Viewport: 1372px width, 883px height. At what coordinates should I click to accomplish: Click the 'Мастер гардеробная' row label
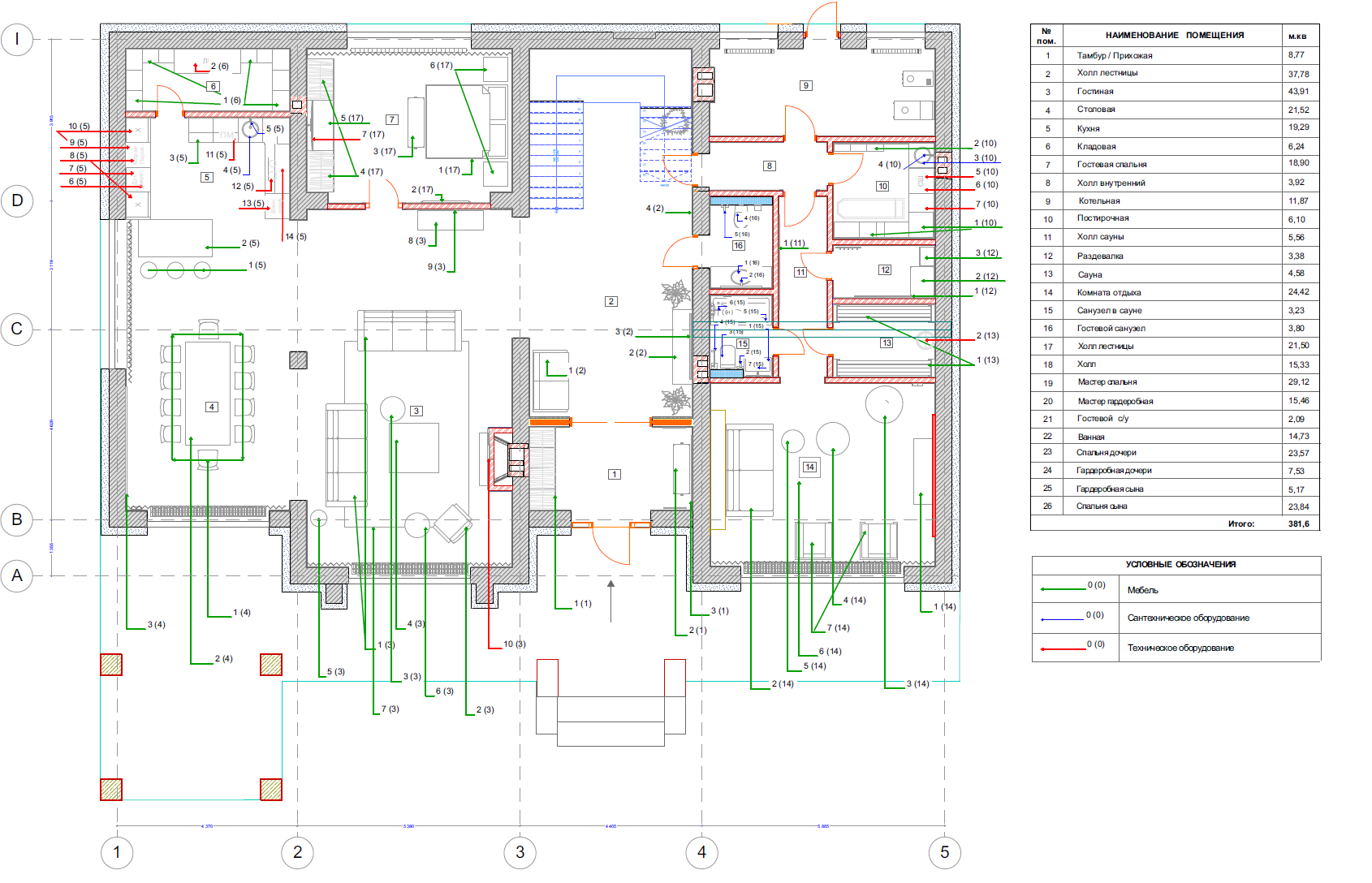(x=1115, y=402)
